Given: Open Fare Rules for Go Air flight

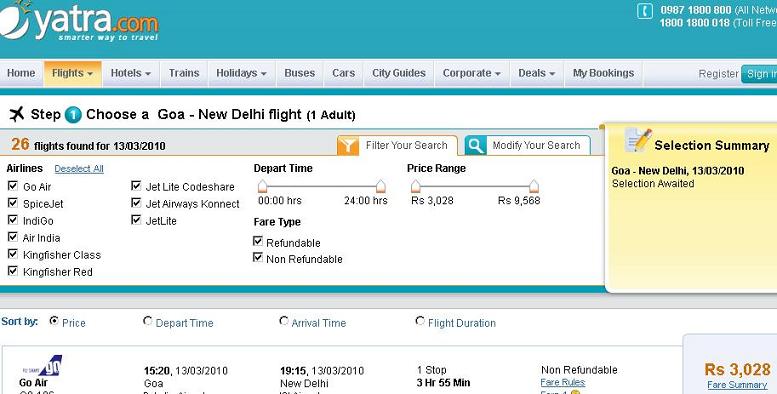Looking at the screenshot, I should point(562,382).
